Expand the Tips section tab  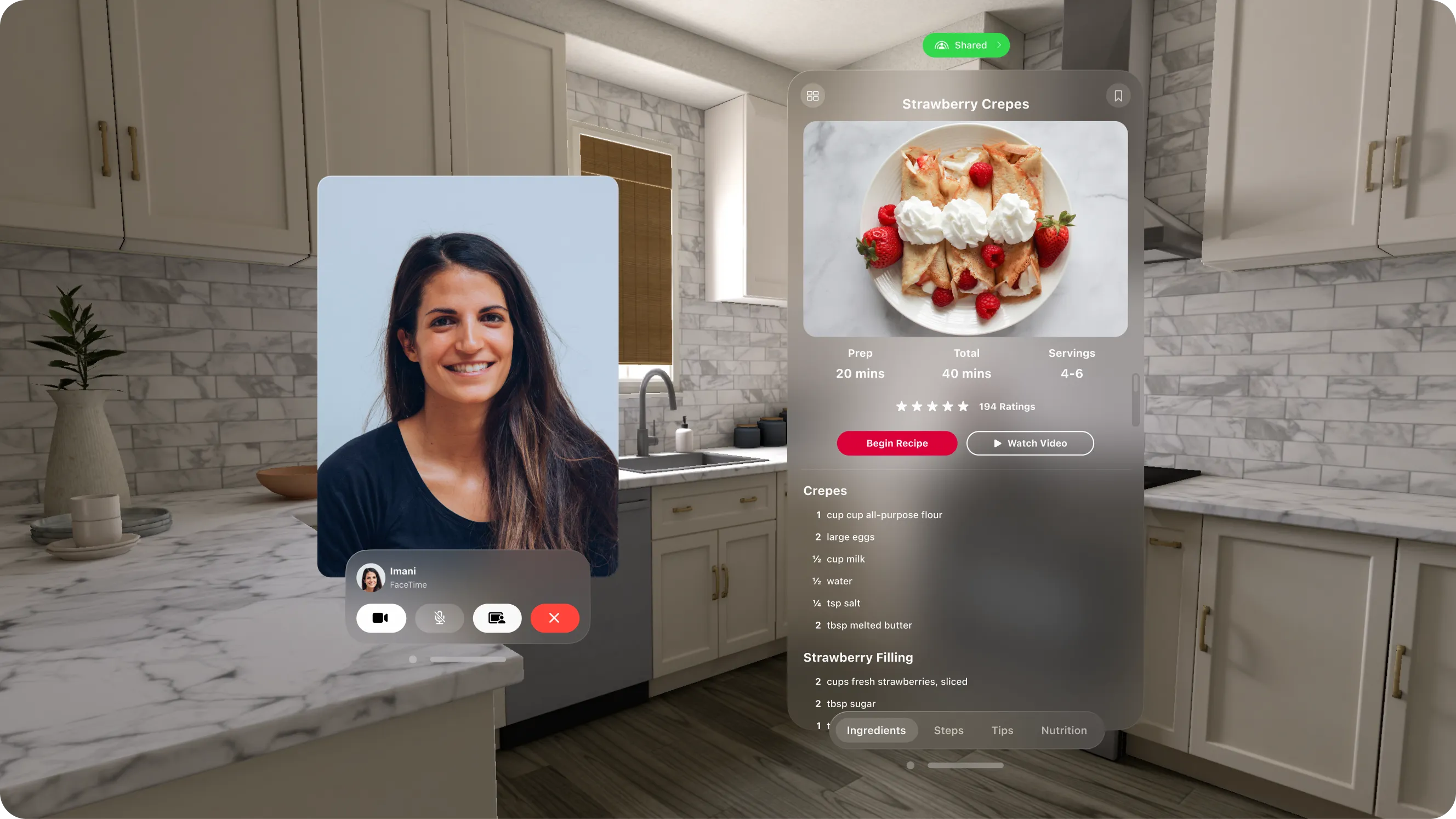[1002, 730]
